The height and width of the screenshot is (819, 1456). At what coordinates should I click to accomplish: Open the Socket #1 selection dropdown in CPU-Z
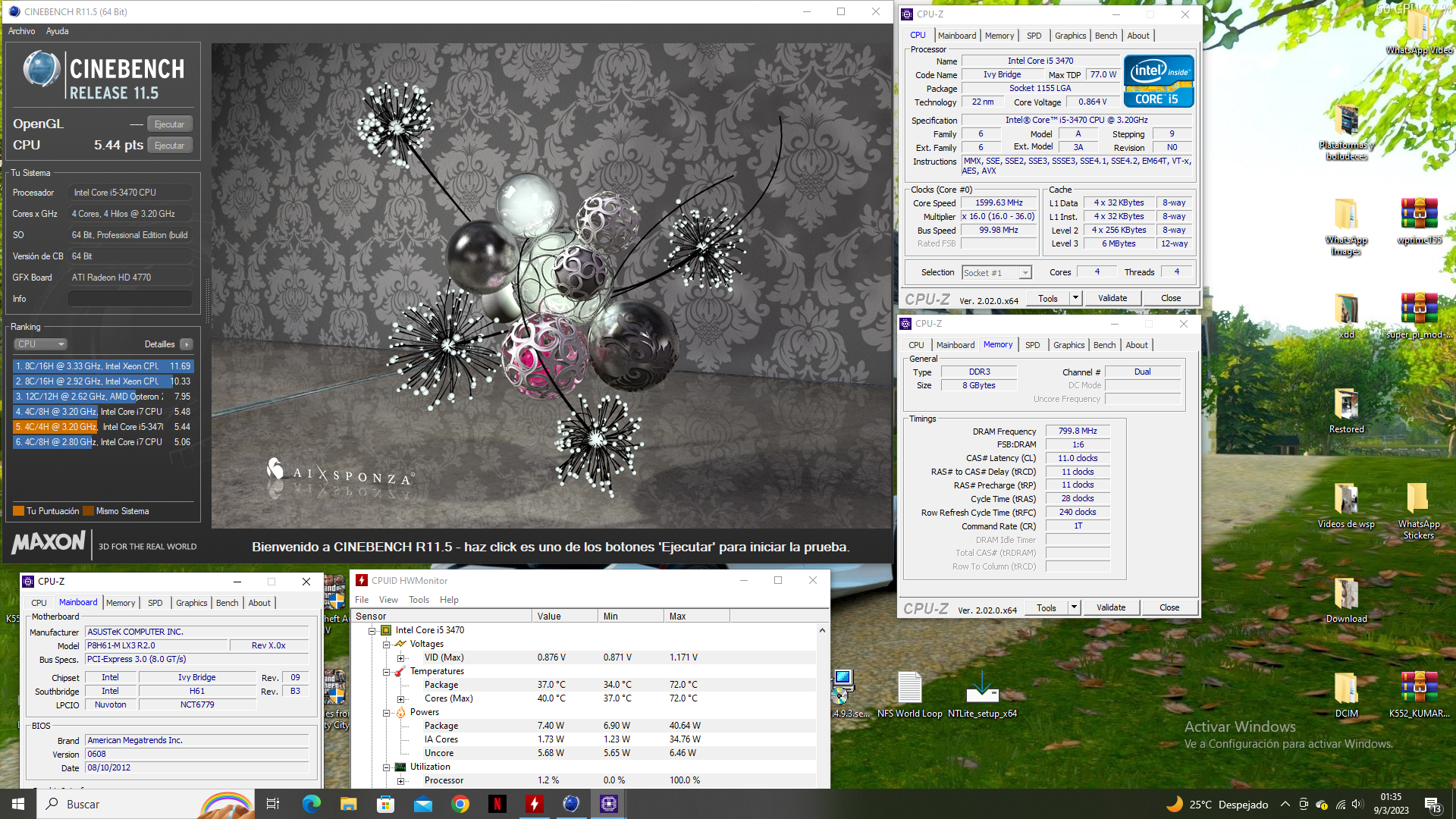pyautogui.click(x=996, y=273)
